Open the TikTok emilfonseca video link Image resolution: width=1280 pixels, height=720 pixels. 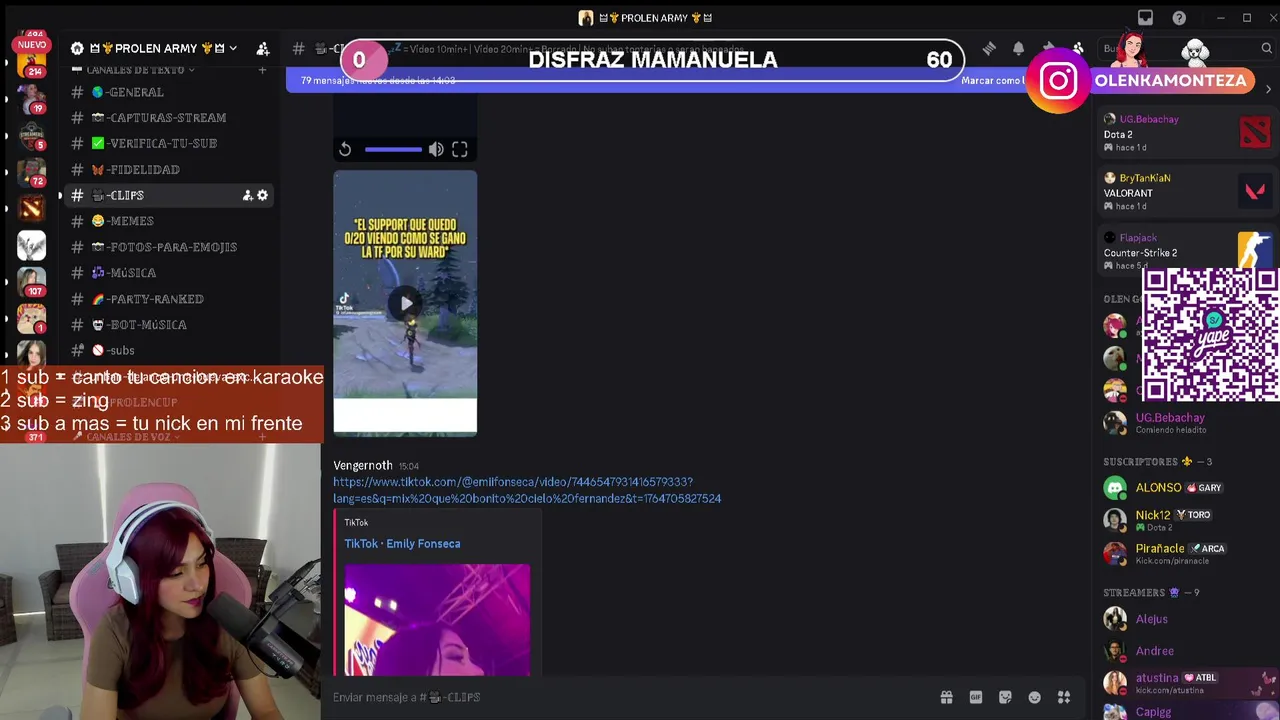527,490
